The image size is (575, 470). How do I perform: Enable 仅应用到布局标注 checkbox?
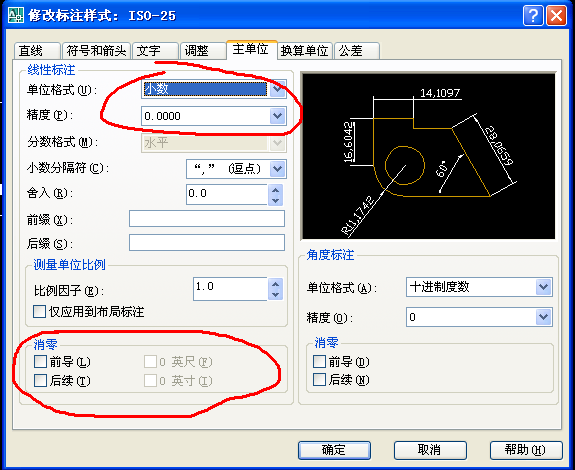[x=40, y=312]
